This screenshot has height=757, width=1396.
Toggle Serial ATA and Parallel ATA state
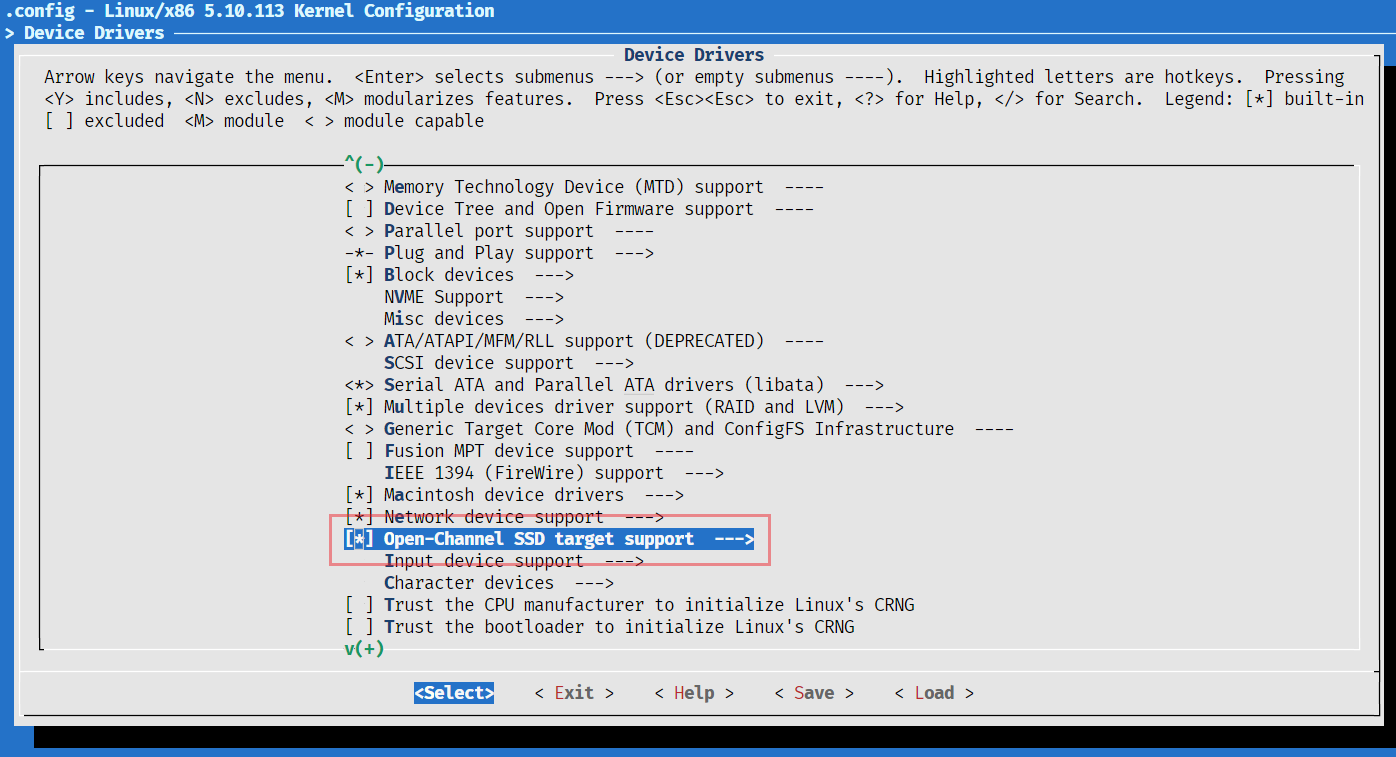[359, 385]
